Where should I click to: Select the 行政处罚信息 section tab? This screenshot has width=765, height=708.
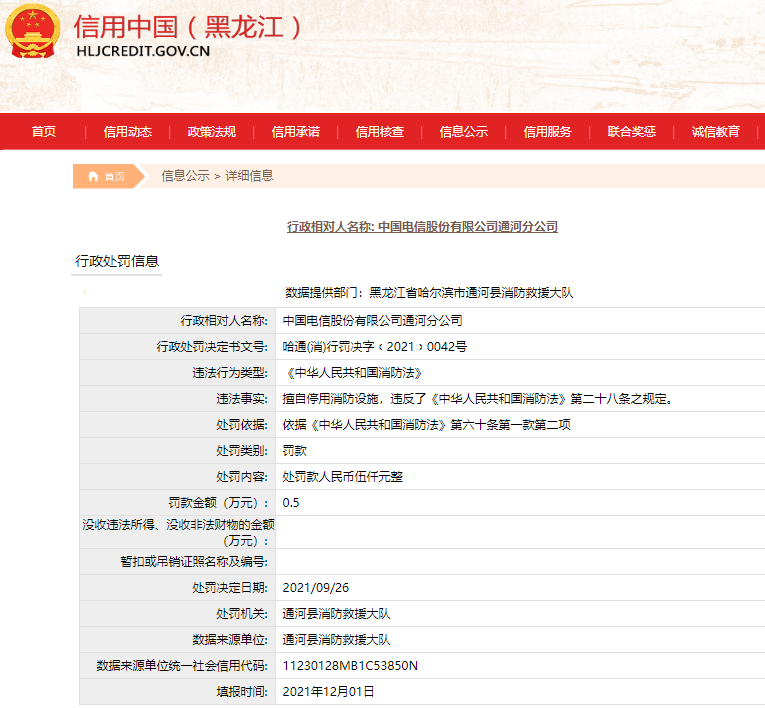click(117, 262)
